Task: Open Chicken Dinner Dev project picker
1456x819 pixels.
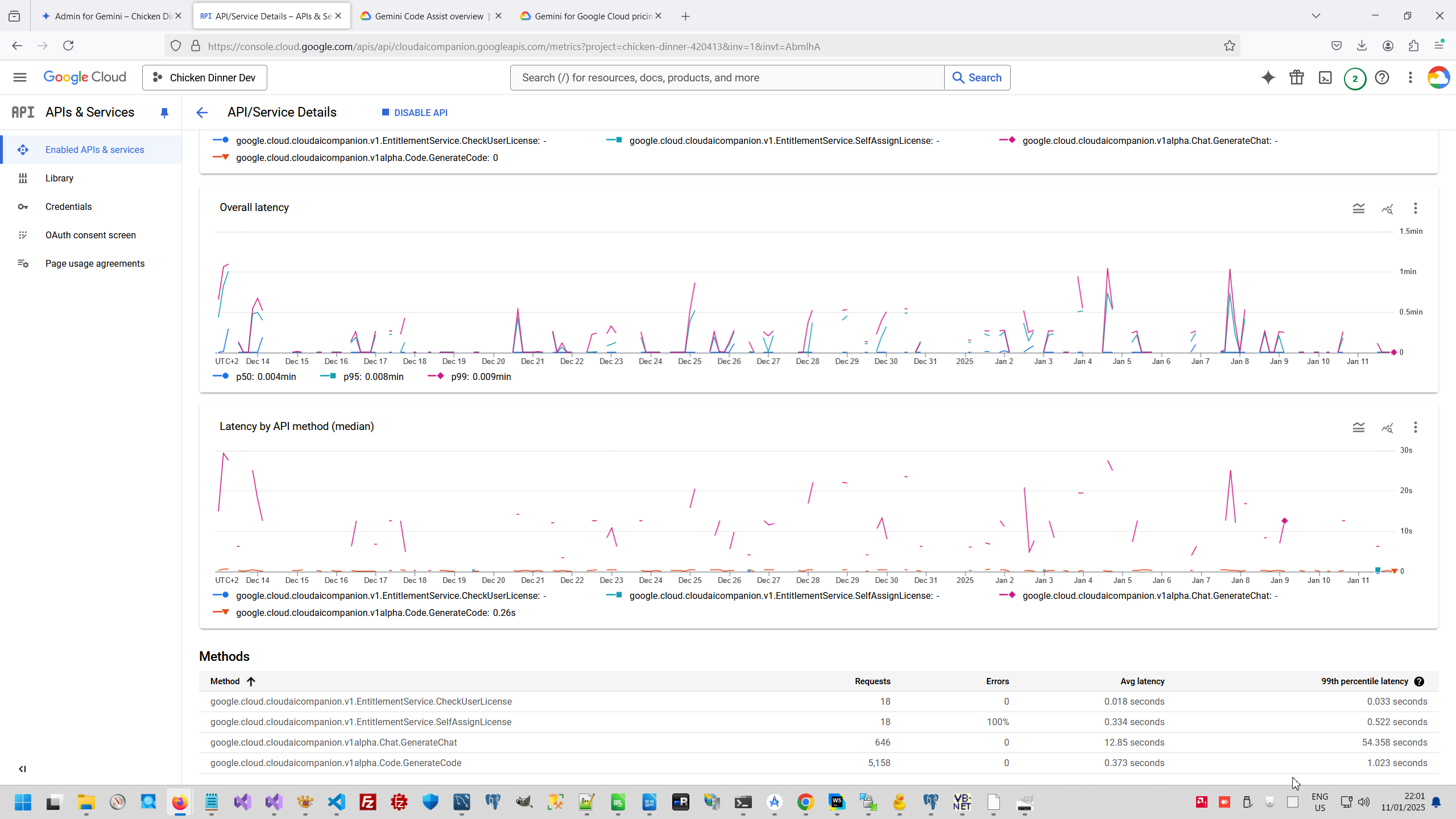Action: [x=205, y=77]
